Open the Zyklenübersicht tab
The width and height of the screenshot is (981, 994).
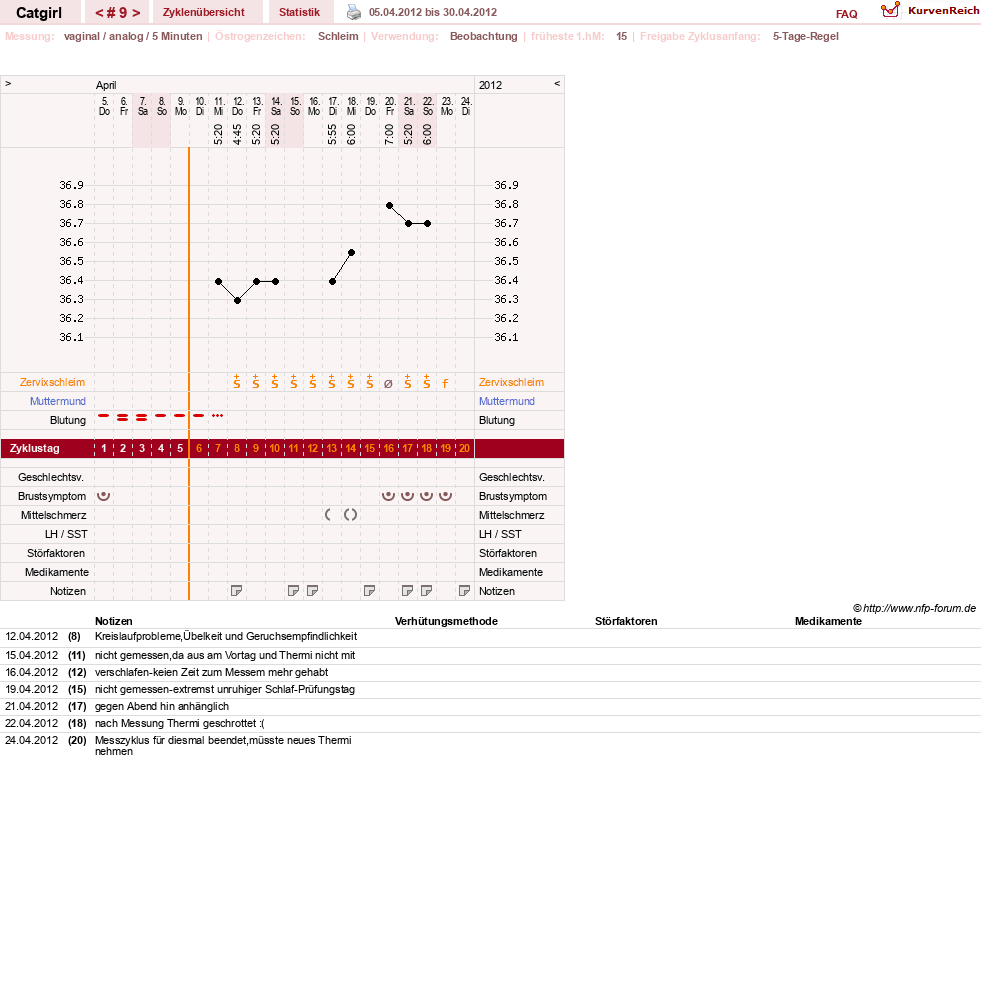click(x=204, y=12)
